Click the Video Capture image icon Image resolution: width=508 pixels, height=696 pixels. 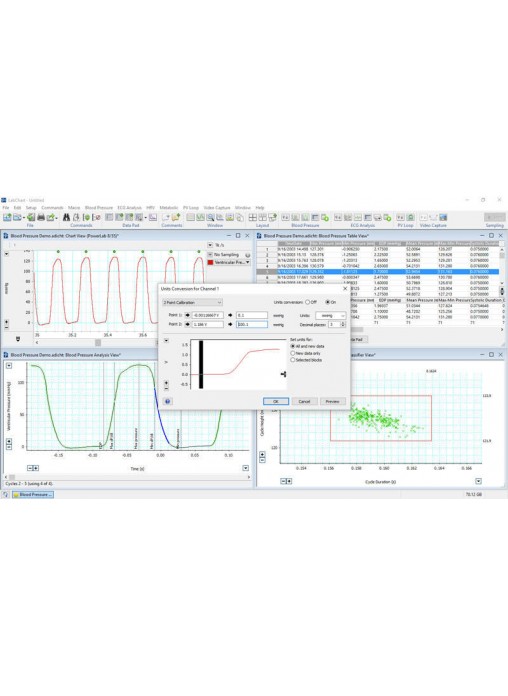pyautogui.click(x=443, y=217)
